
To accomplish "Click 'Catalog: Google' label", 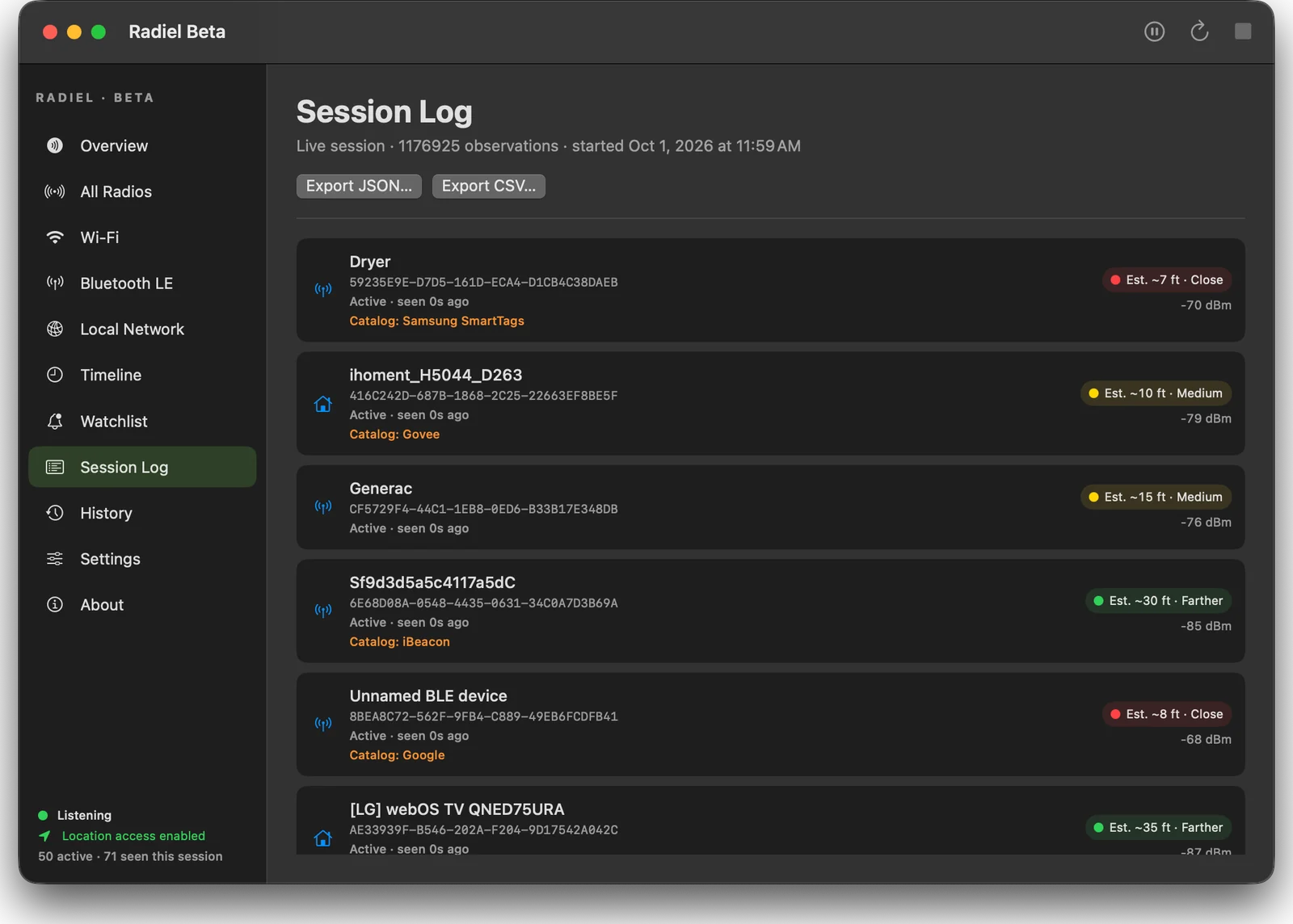I will click(397, 755).
